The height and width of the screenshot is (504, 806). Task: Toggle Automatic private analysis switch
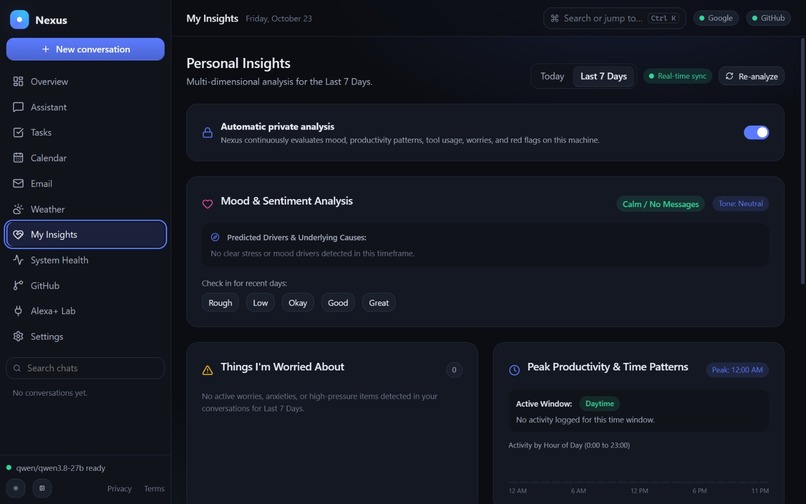coord(756,133)
